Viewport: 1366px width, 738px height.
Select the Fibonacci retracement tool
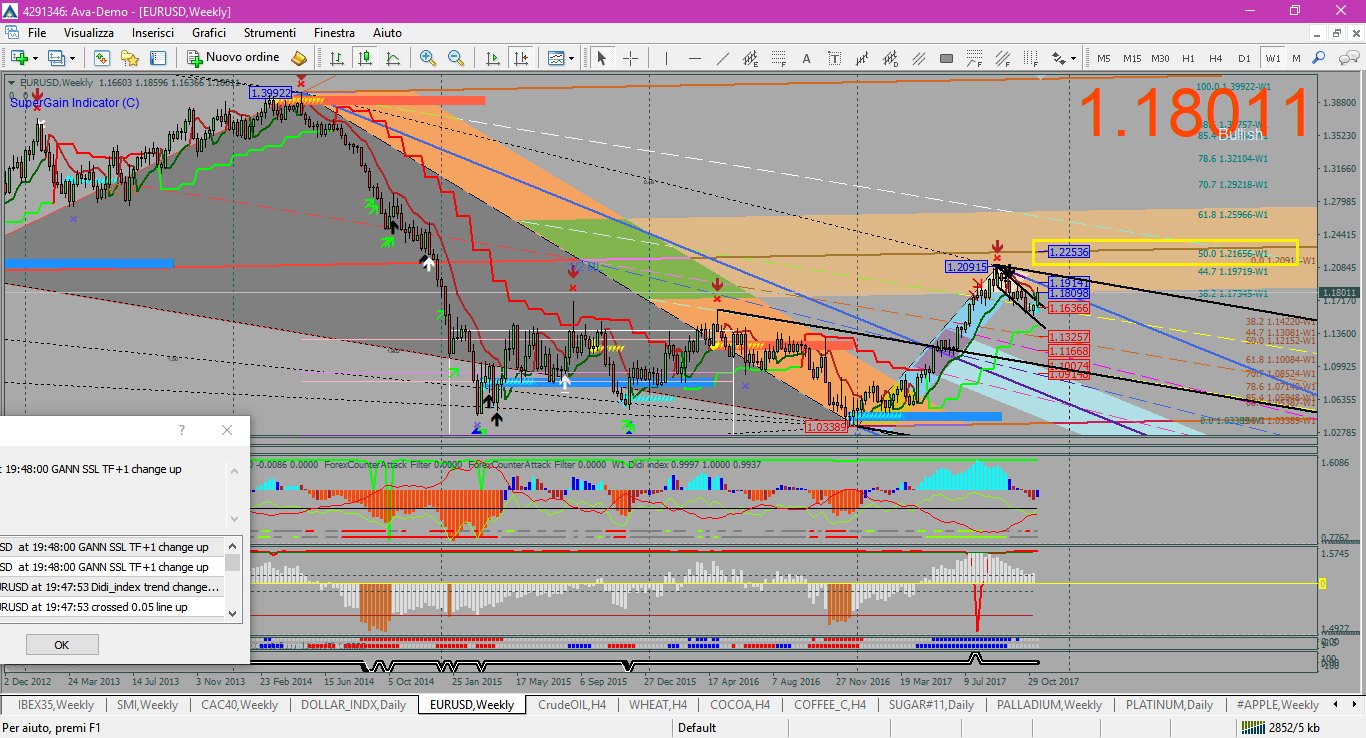tap(777, 58)
